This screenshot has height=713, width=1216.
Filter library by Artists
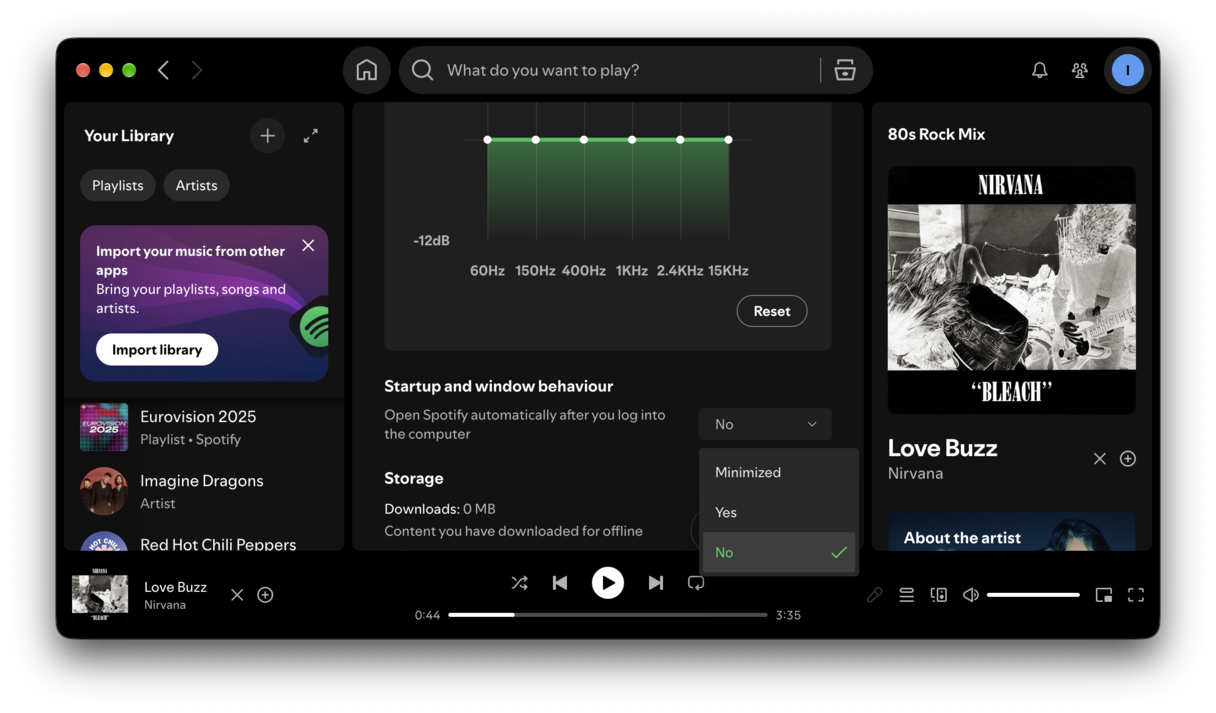pyautogui.click(x=197, y=185)
